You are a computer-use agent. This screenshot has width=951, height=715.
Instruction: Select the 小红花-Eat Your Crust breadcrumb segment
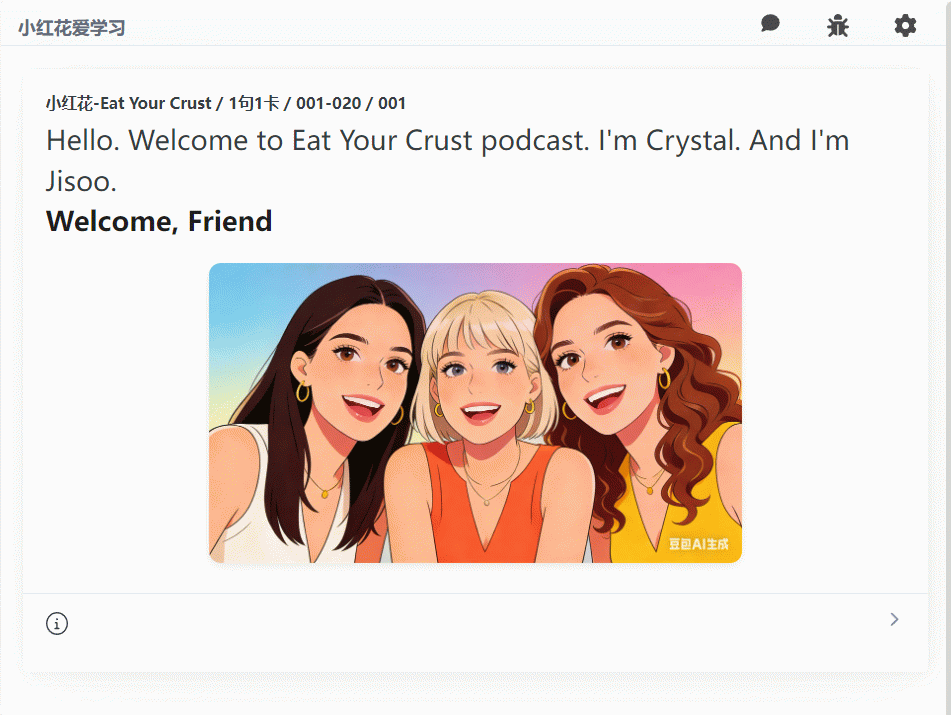pos(128,103)
